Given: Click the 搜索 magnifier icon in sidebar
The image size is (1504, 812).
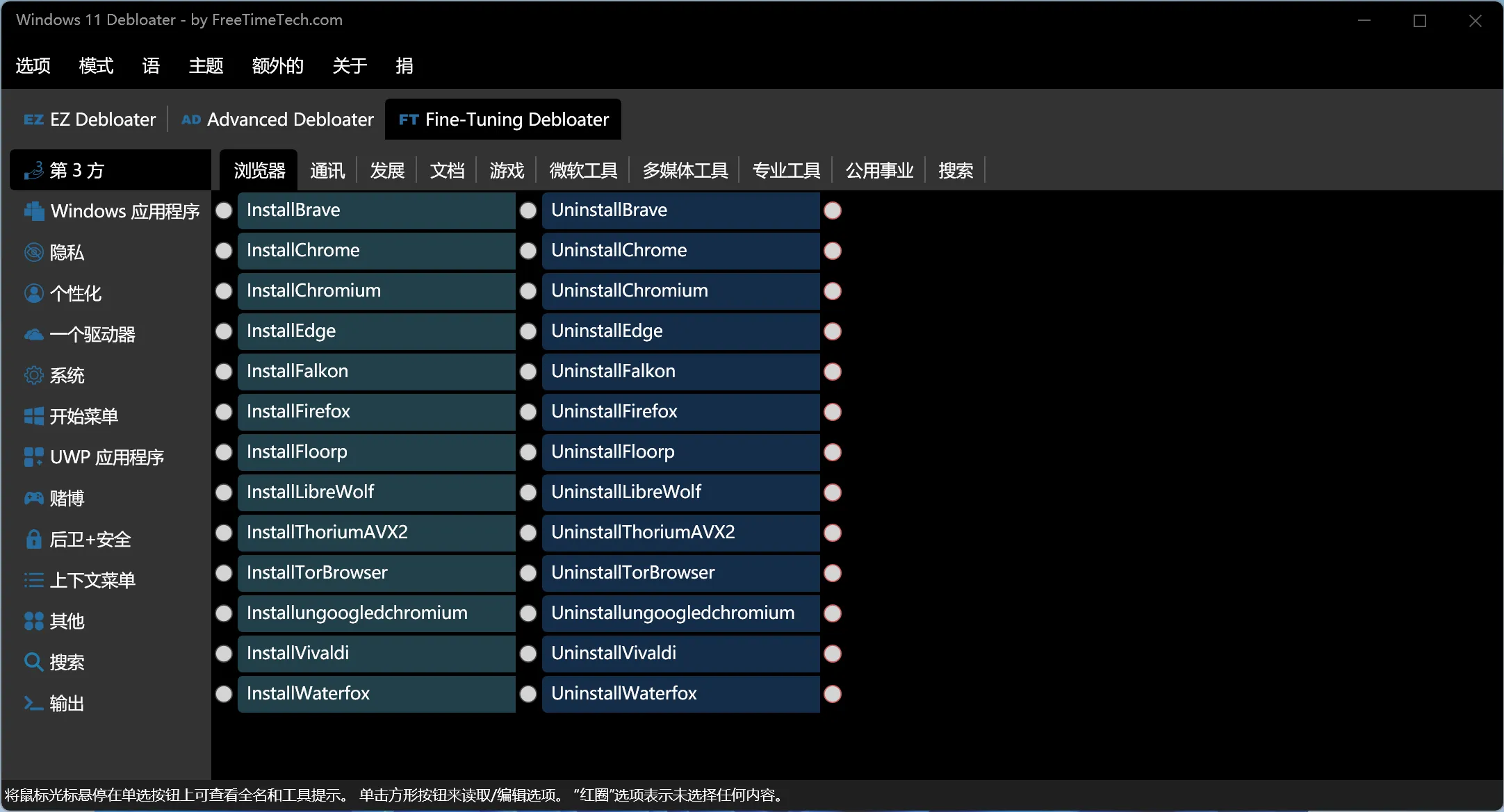Looking at the screenshot, I should pyautogui.click(x=33, y=662).
